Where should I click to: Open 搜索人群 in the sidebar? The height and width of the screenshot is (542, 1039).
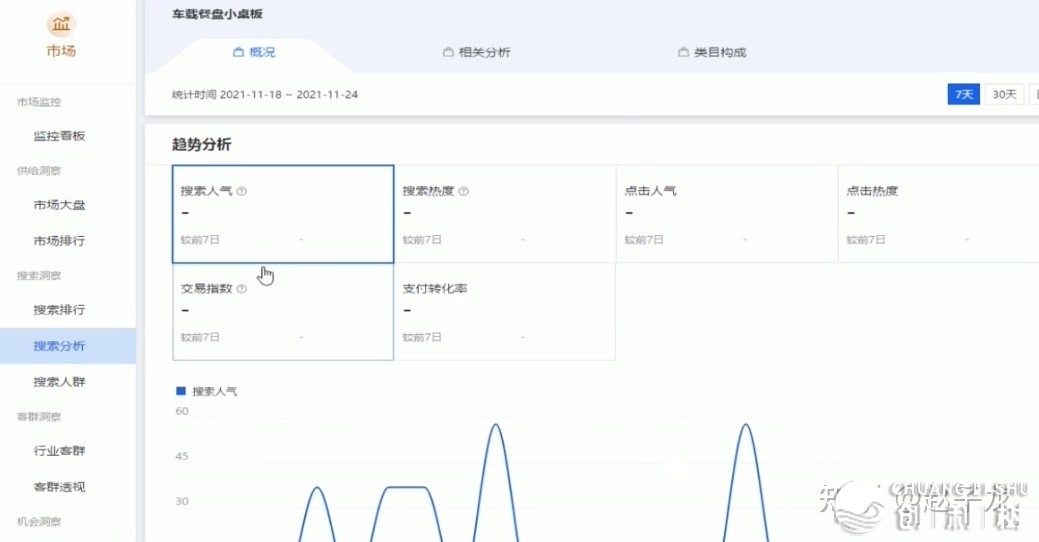(60, 382)
